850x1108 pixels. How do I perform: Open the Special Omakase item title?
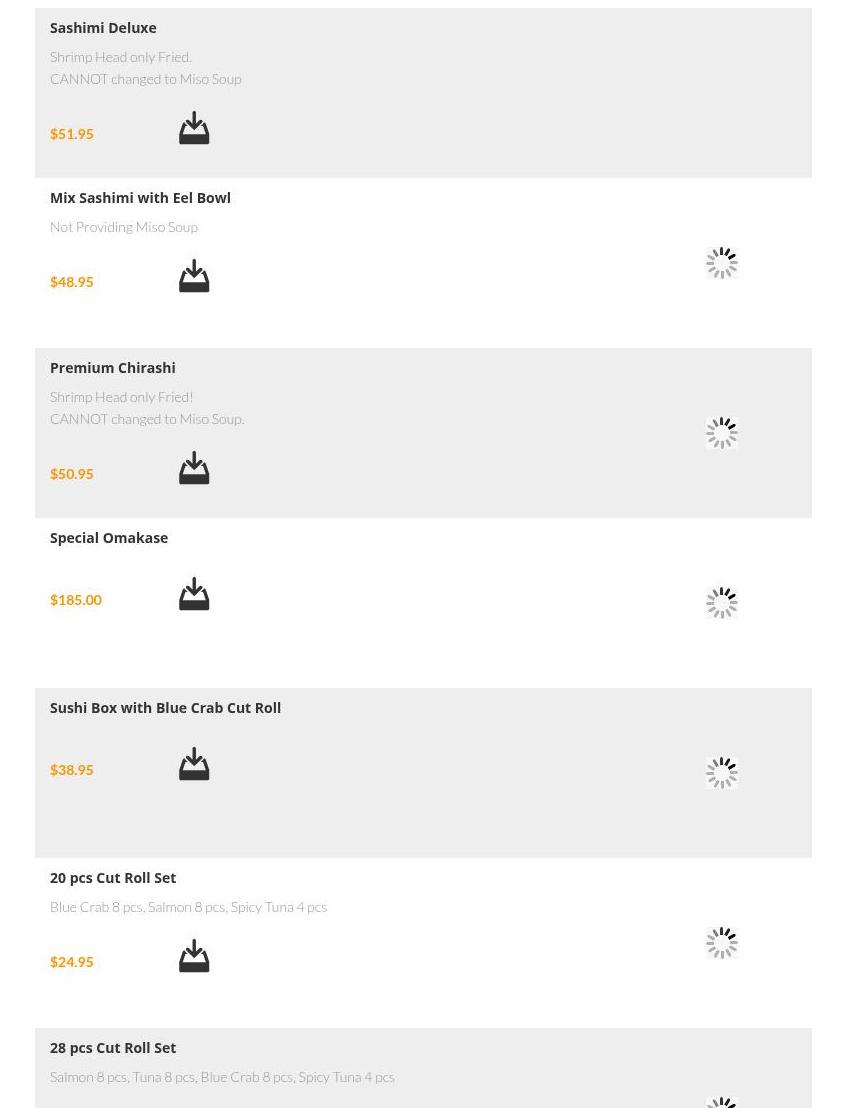coord(109,538)
